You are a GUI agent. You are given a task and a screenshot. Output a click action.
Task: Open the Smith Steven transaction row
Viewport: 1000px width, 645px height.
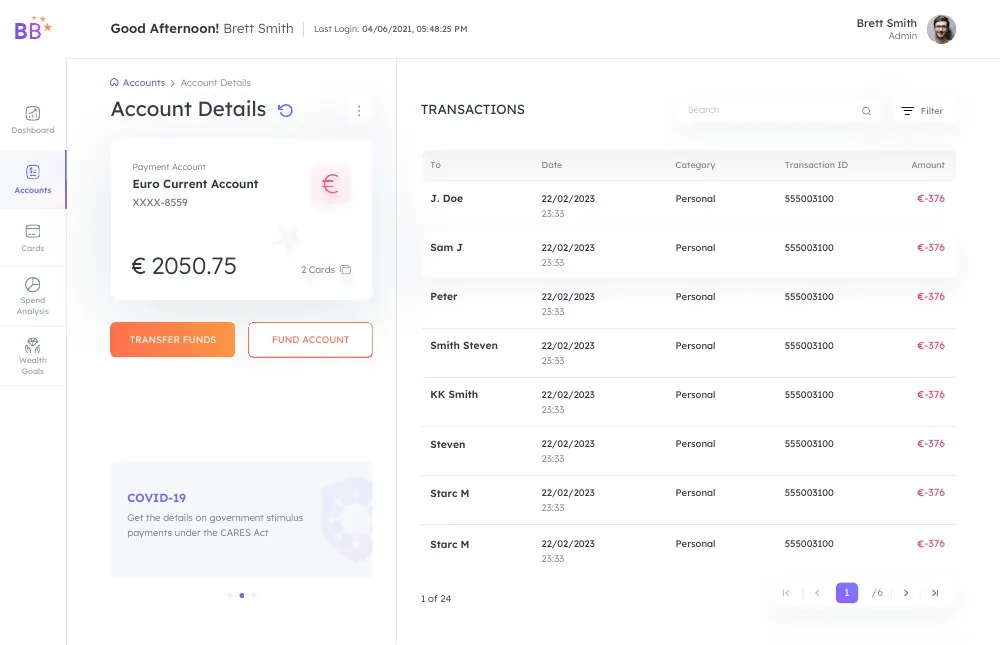click(689, 352)
